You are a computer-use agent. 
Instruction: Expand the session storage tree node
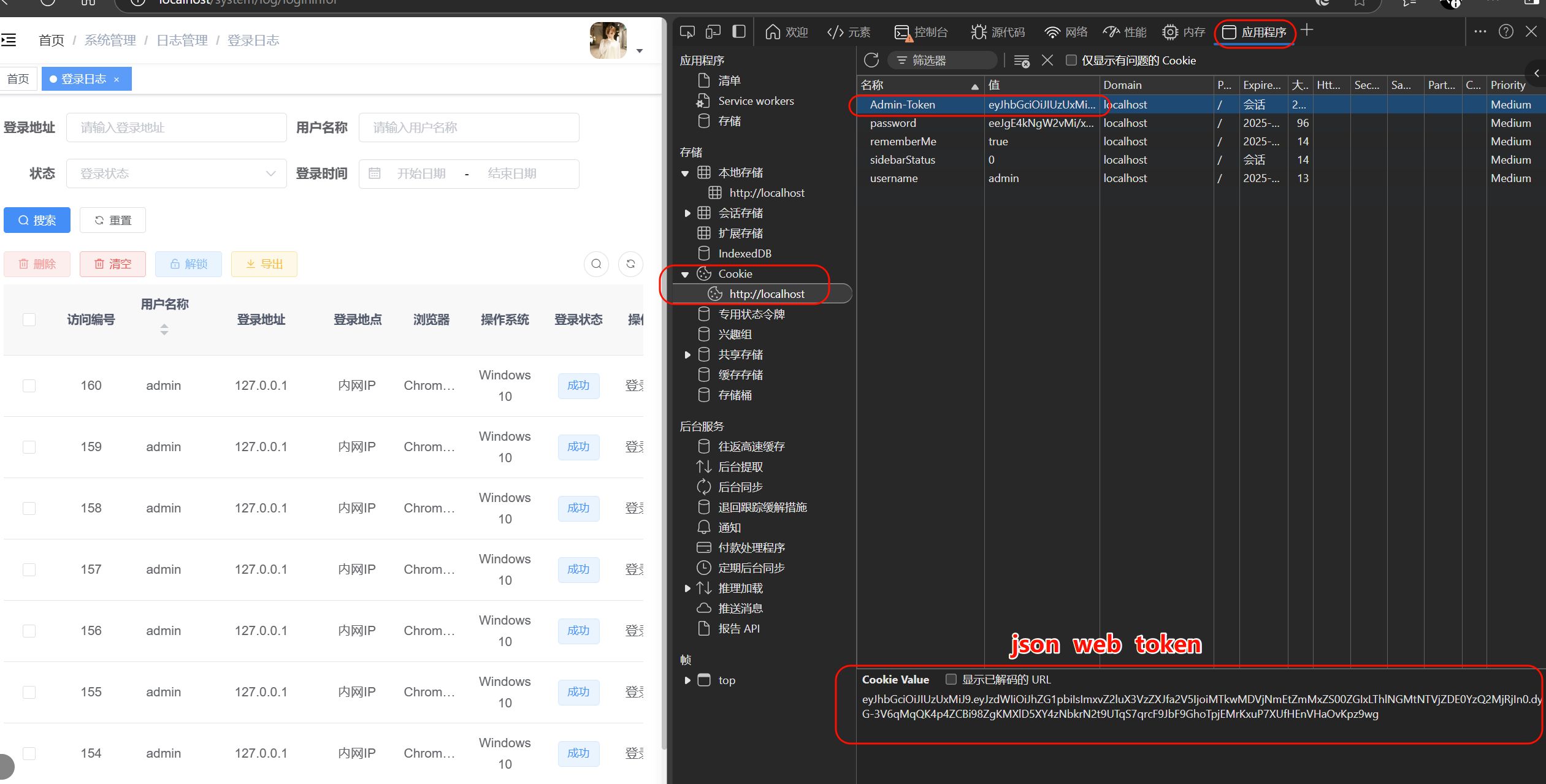tap(687, 213)
